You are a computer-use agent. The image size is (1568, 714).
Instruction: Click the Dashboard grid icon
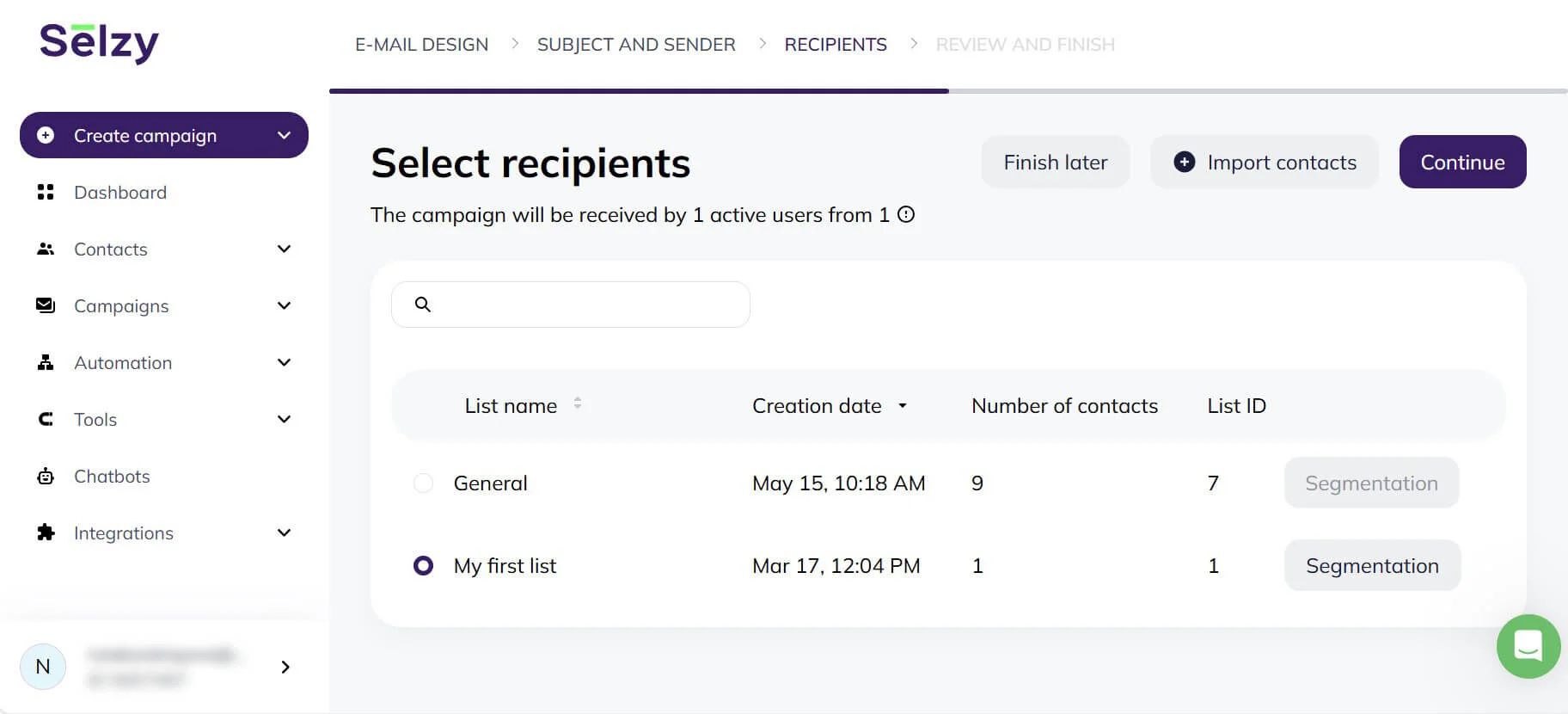(46, 192)
